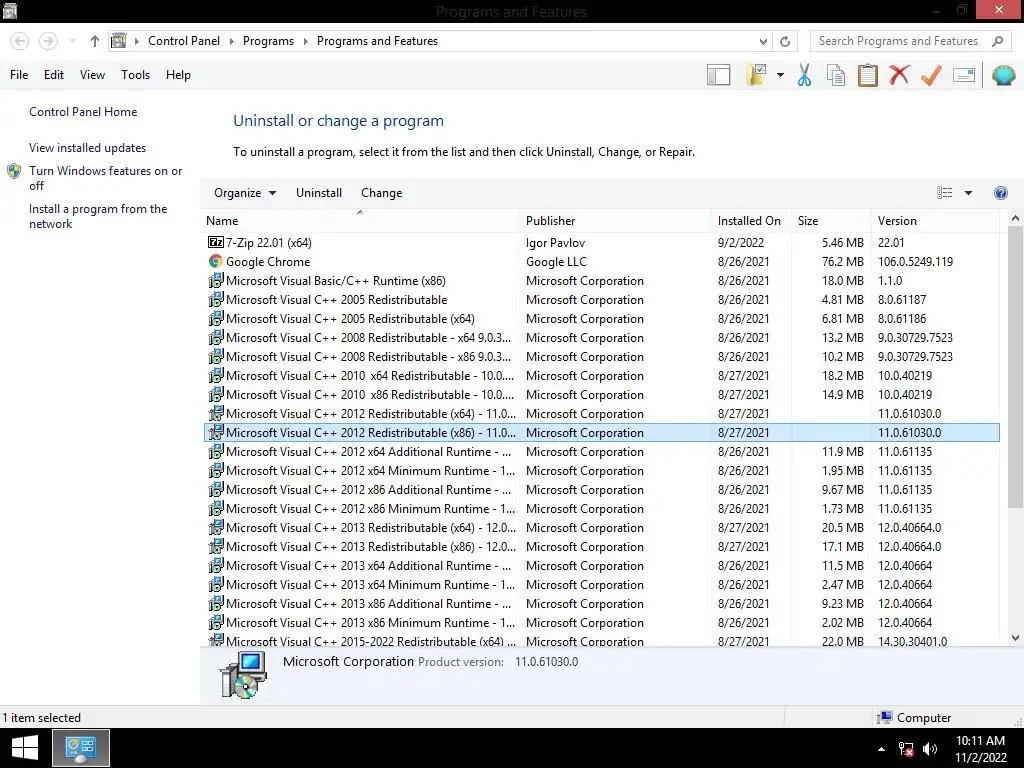
Task: Click the globe toolbar icon
Action: pyautogui.click(x=1004, y=75)
